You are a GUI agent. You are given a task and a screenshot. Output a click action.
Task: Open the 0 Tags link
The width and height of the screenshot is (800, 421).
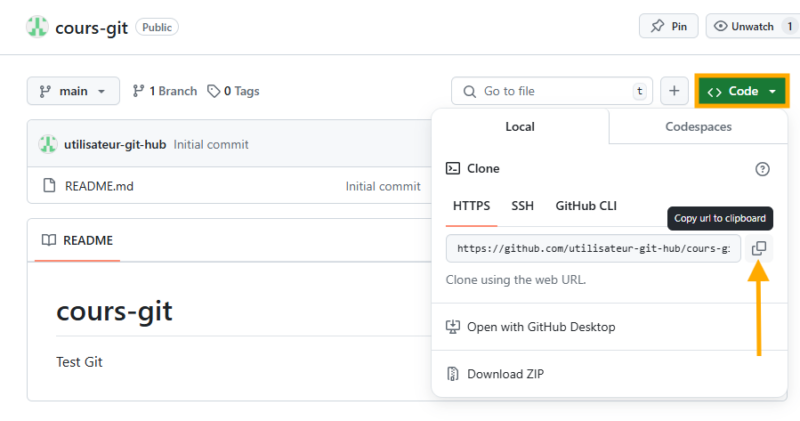tap(233, 91)
